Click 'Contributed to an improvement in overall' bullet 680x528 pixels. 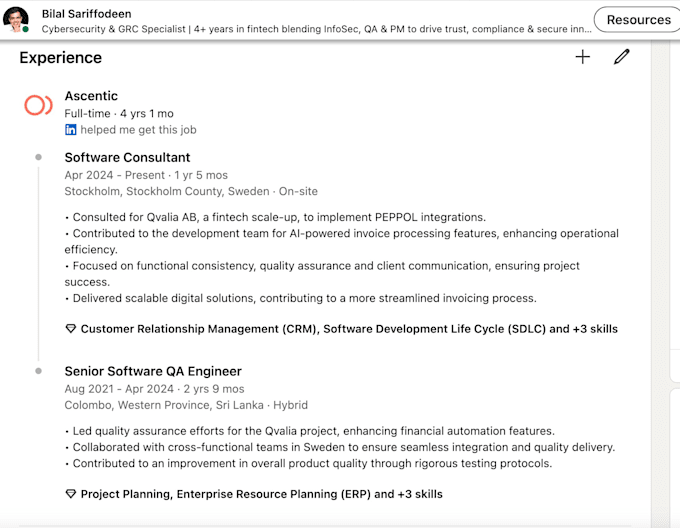[308, 463]
